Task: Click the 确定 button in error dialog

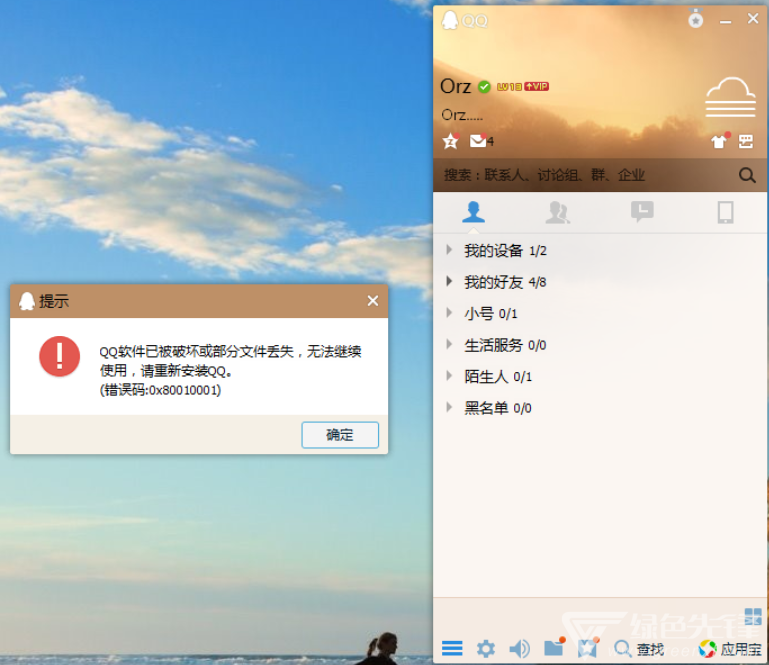Action: point(340,435)
